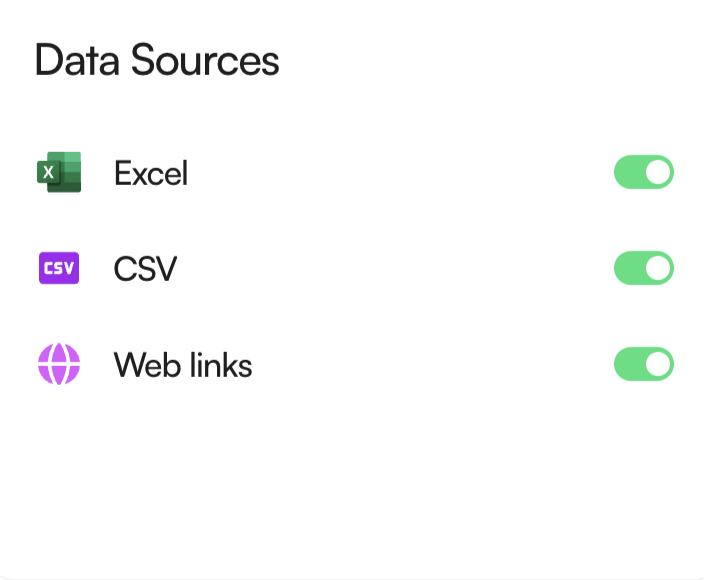Select the icon showing CSV lettering
Viewport: 704px width, 580px height.
pyautogui.click(x=59, y=268)
